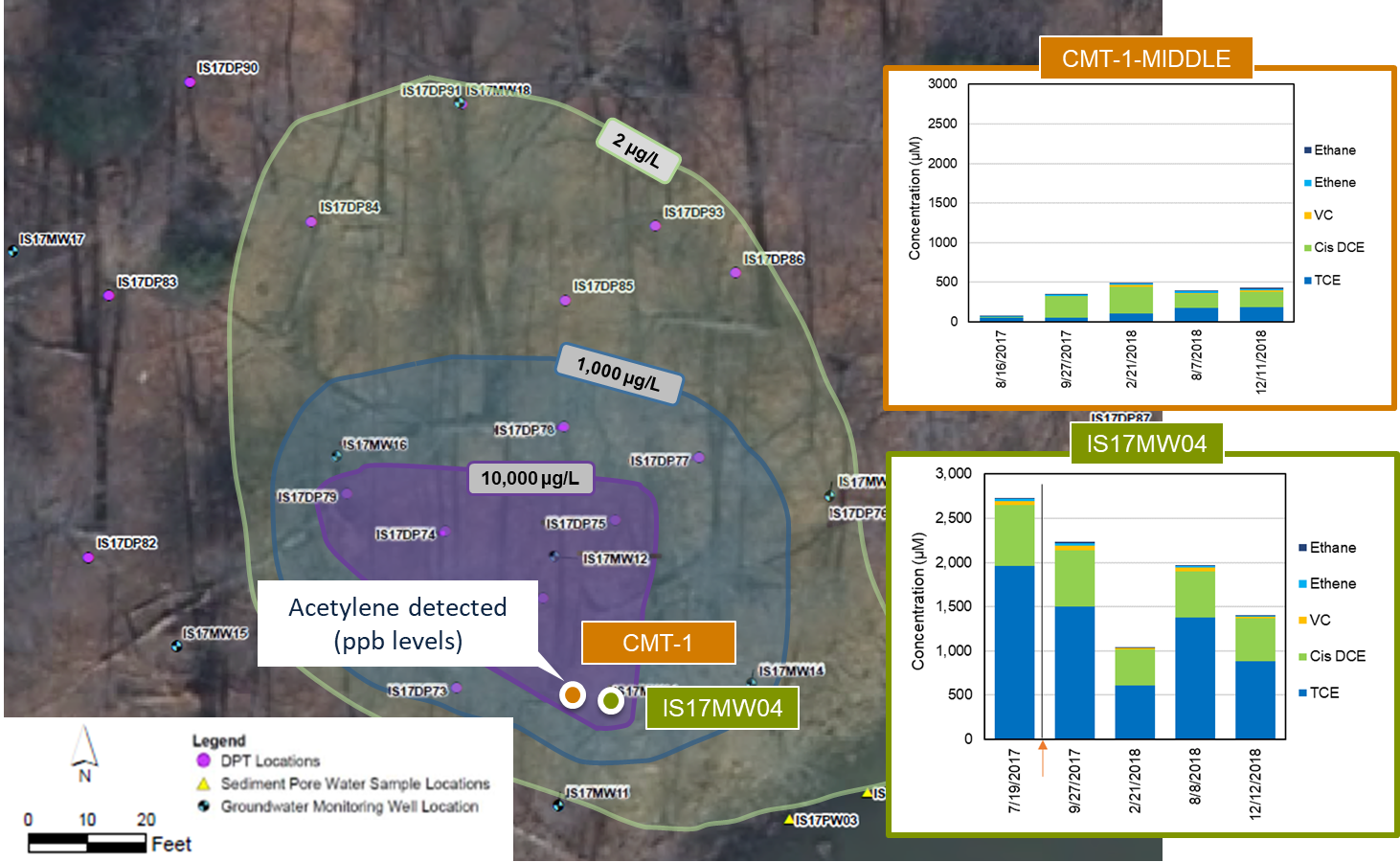The height and width of the screenshot is (862, 1400).
Task: Select the 1,000 µg/L contour label
Action: coord(619,374)
